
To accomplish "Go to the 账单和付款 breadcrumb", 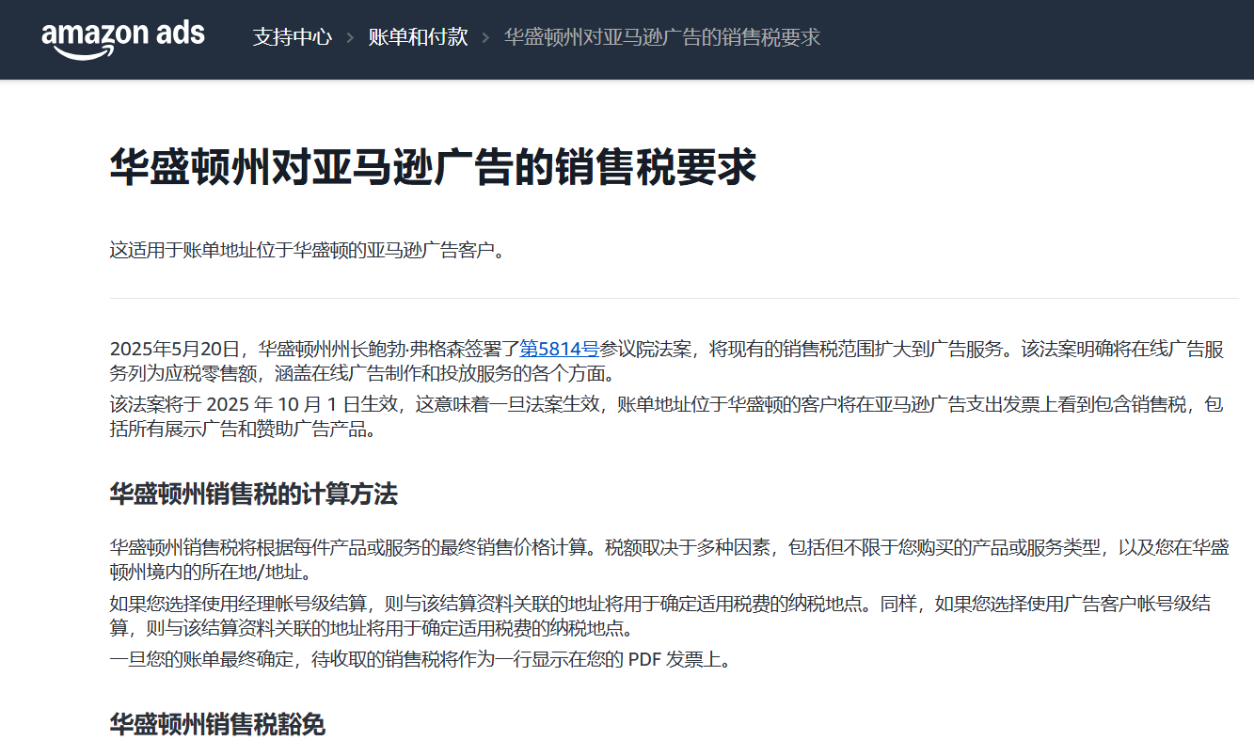I will (x=417, y=37).
